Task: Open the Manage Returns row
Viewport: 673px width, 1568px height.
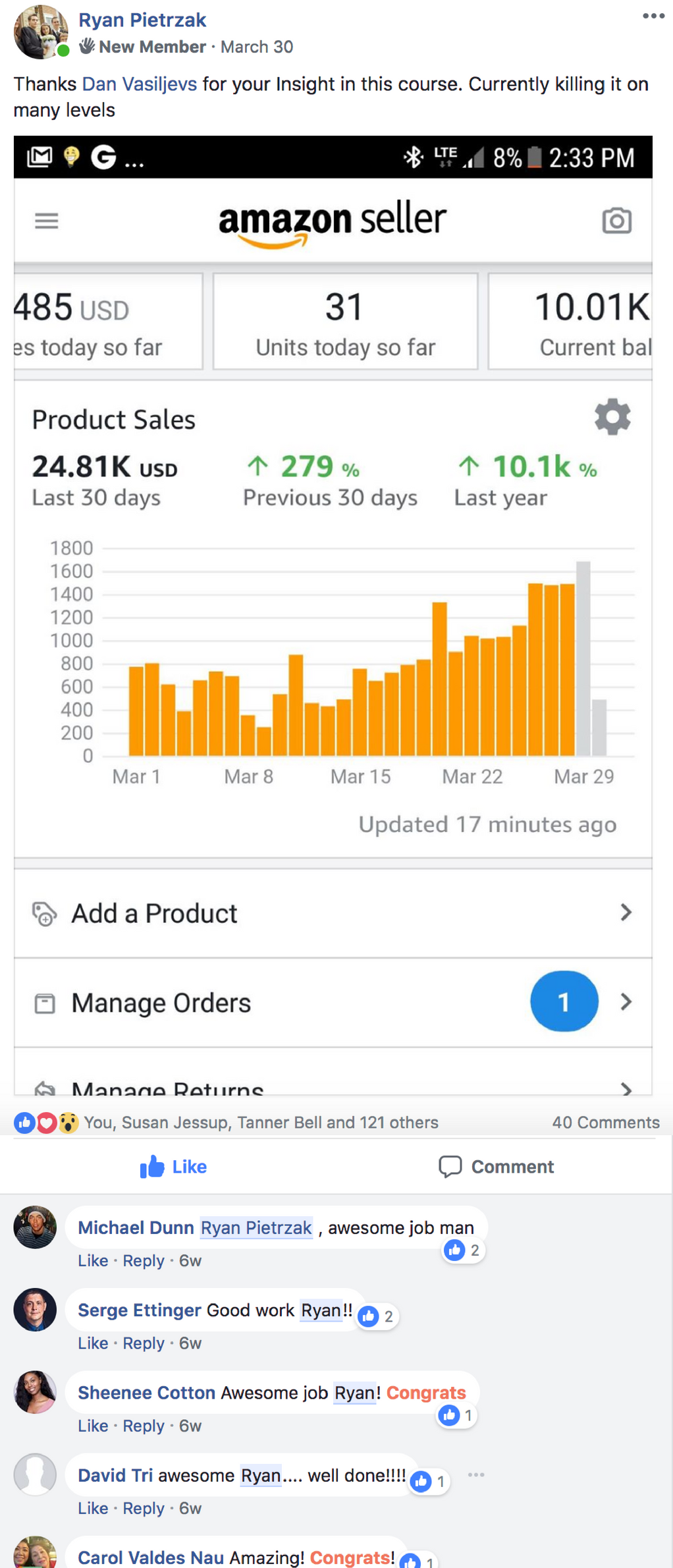Action: point(333,1072)
